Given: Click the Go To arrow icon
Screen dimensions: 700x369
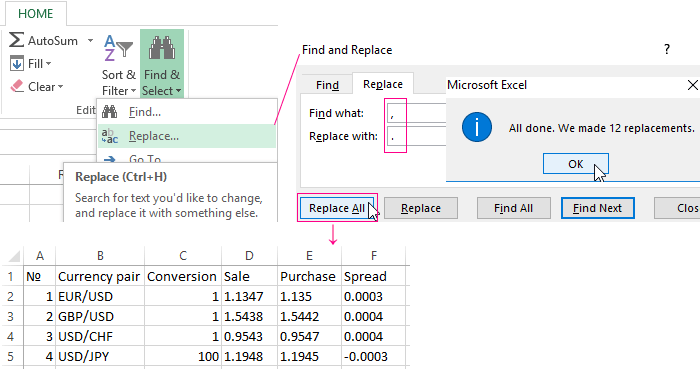Looking at the screenshot, I should click(109, 159).
